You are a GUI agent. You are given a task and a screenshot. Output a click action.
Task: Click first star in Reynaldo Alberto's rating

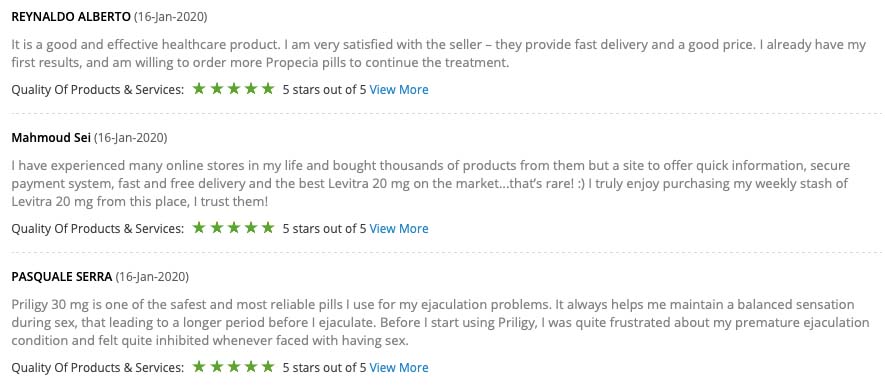pos(199,89)
